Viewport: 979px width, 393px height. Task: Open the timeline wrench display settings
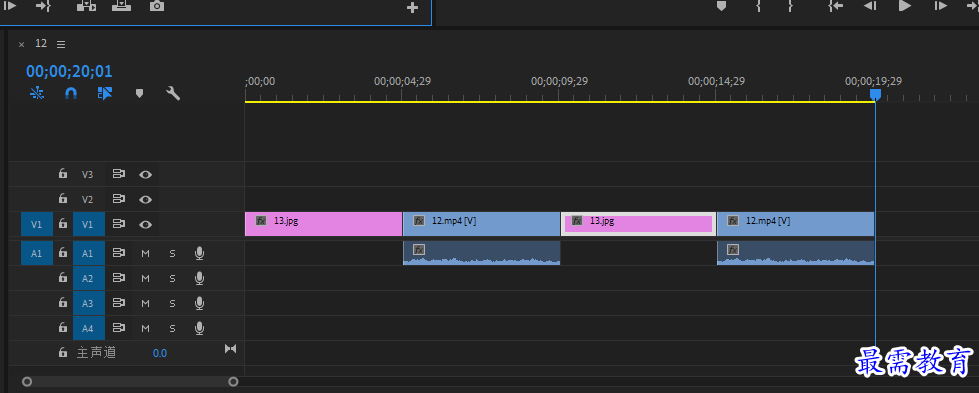[173, 94]
